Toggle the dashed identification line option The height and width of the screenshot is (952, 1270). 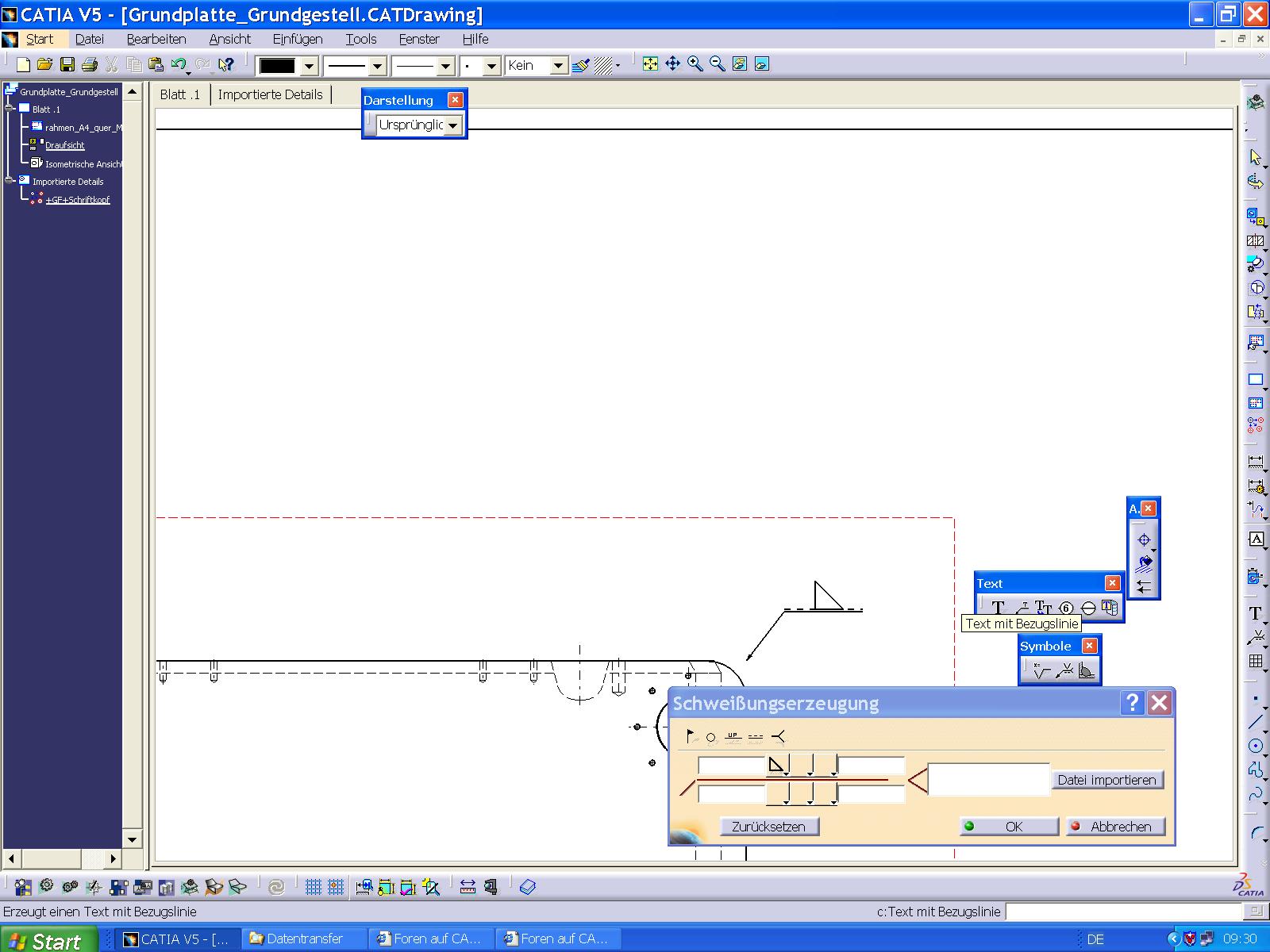click(755, 737)
